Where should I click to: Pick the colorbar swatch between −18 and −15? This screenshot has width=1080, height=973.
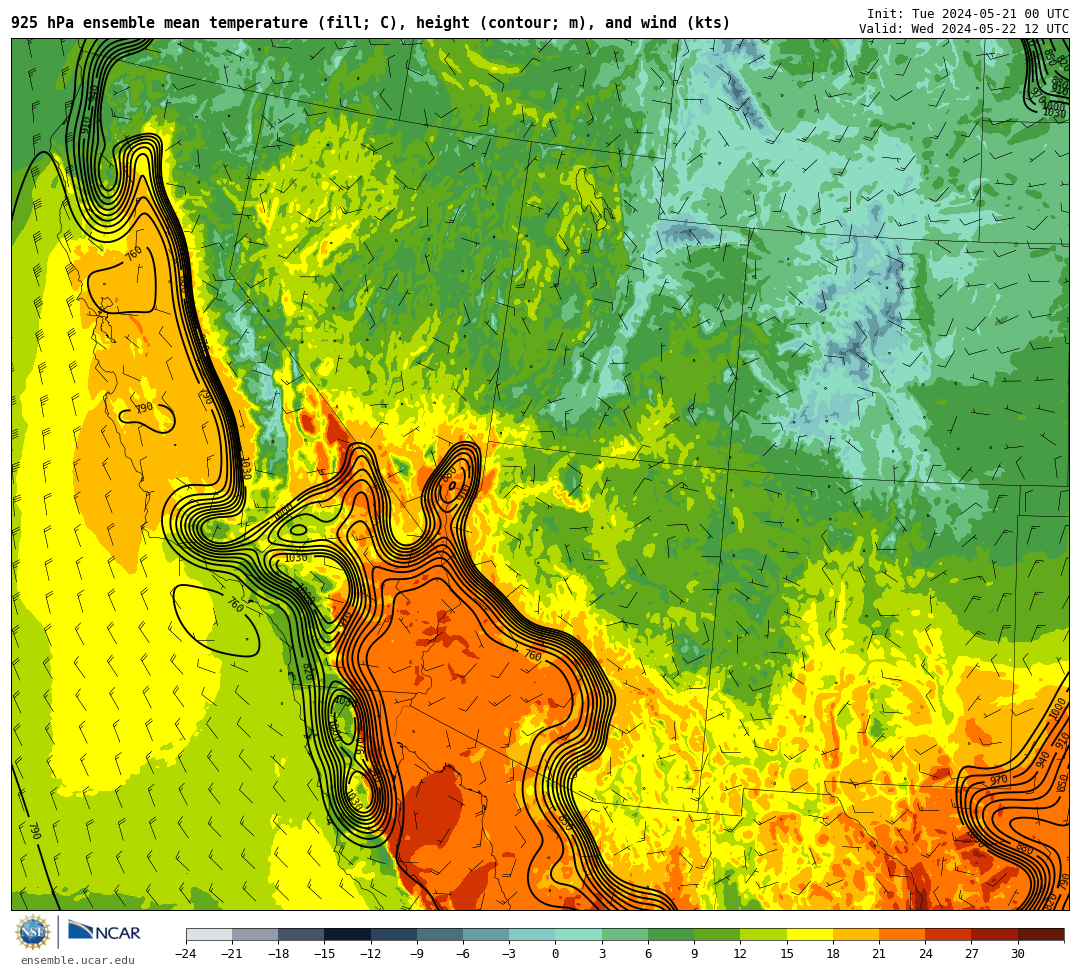pyautogui.click(x=302, y=934)
